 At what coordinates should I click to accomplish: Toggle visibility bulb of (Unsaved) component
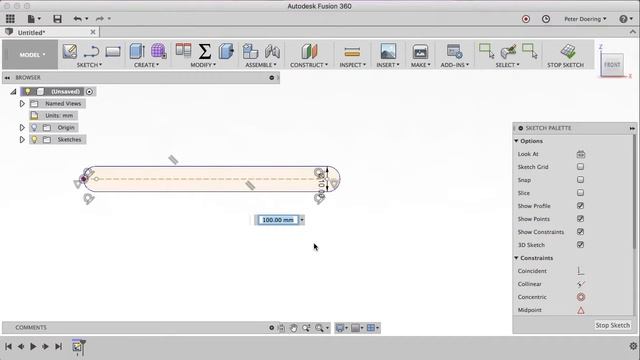pyautogui.click(x=27, y=91)
